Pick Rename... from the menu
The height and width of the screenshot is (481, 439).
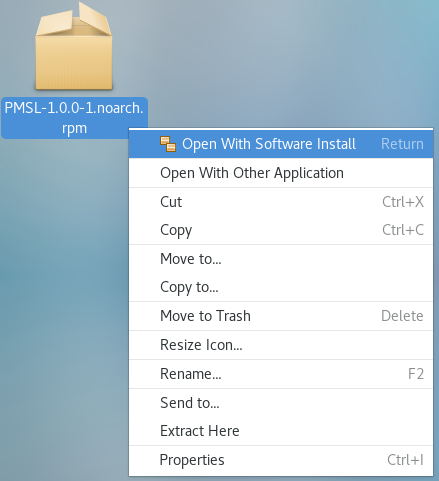(281, 374)
